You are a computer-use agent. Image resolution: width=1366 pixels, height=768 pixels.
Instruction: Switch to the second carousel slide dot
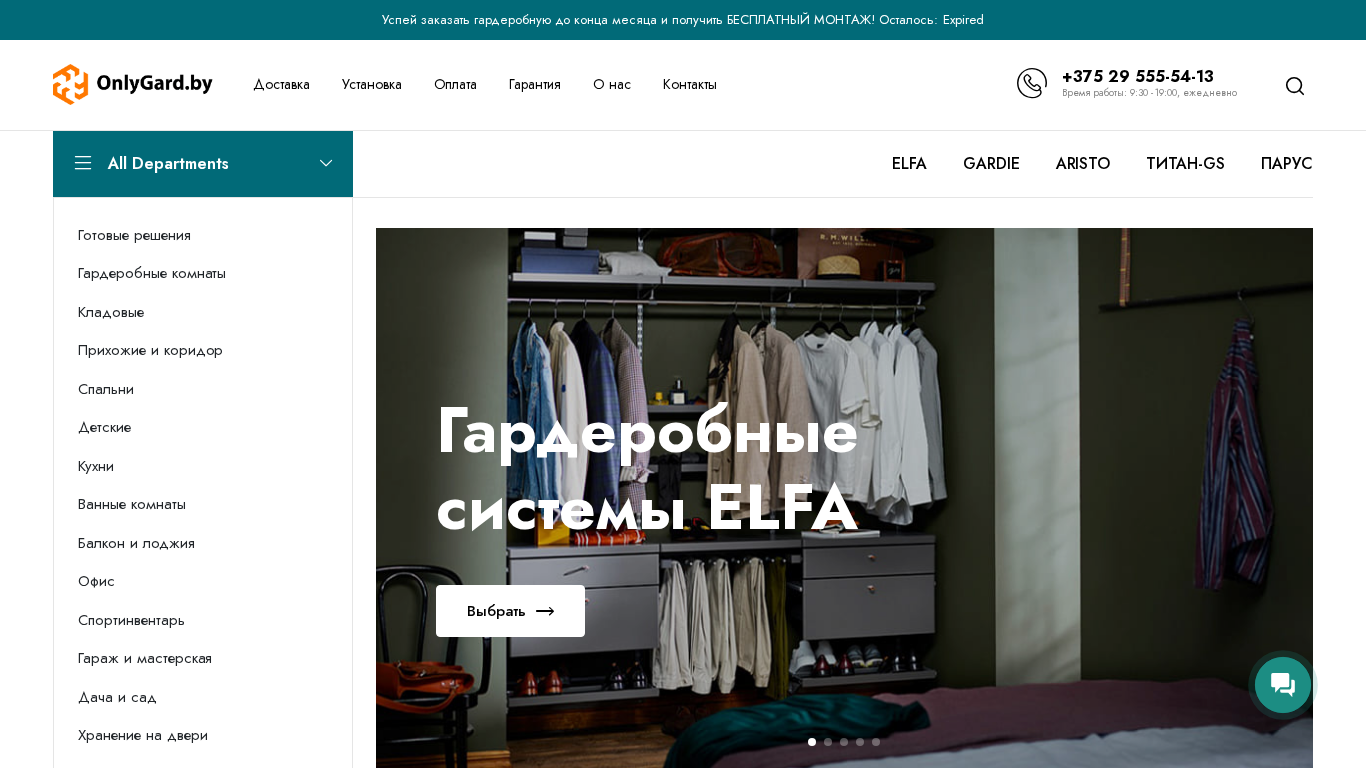(x=828, y=742)
